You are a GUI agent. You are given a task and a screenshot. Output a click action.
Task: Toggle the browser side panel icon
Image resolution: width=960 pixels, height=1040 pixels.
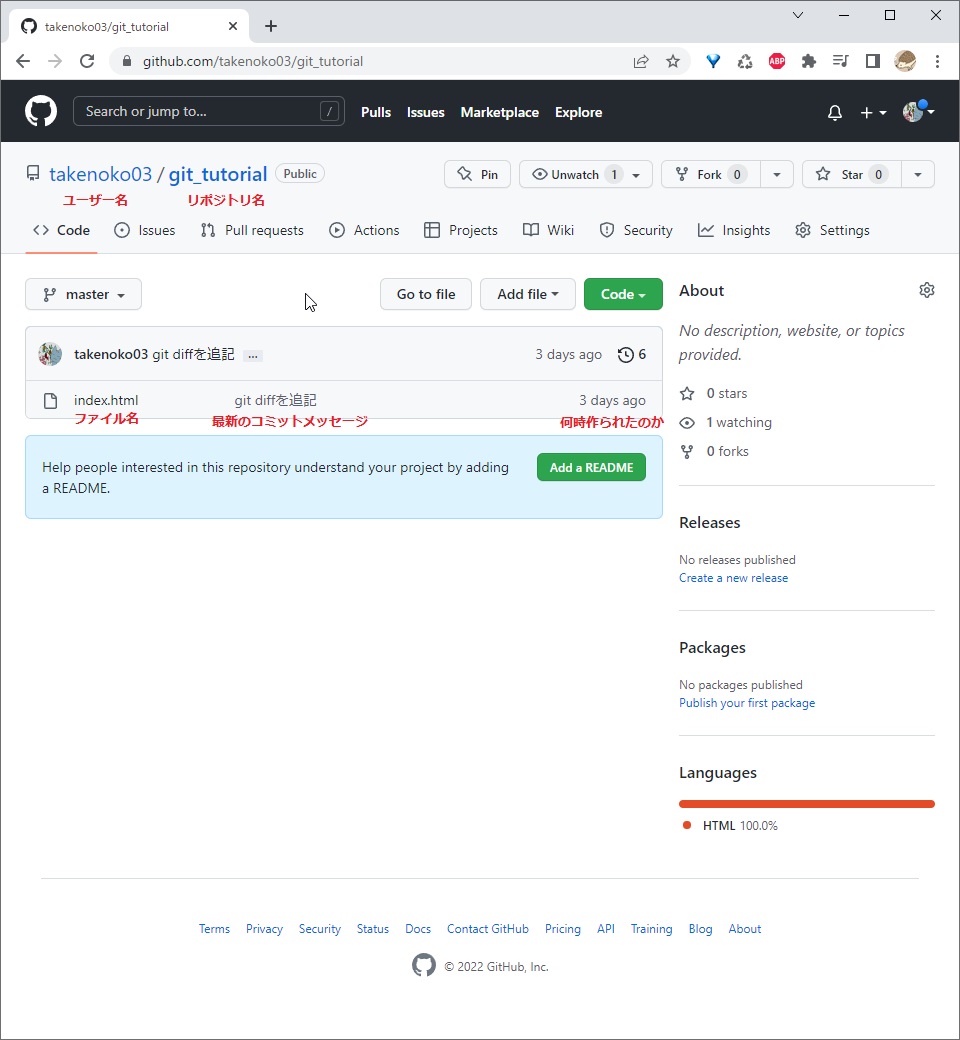[873, 61]
